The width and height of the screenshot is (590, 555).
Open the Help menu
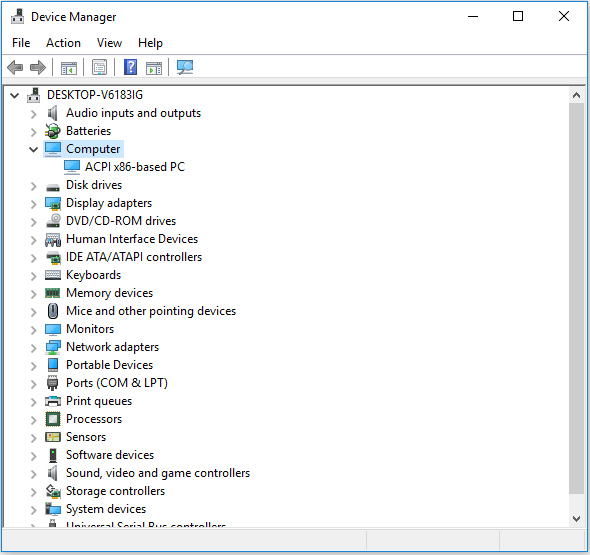pyautogui.click(x=151, y=43)
